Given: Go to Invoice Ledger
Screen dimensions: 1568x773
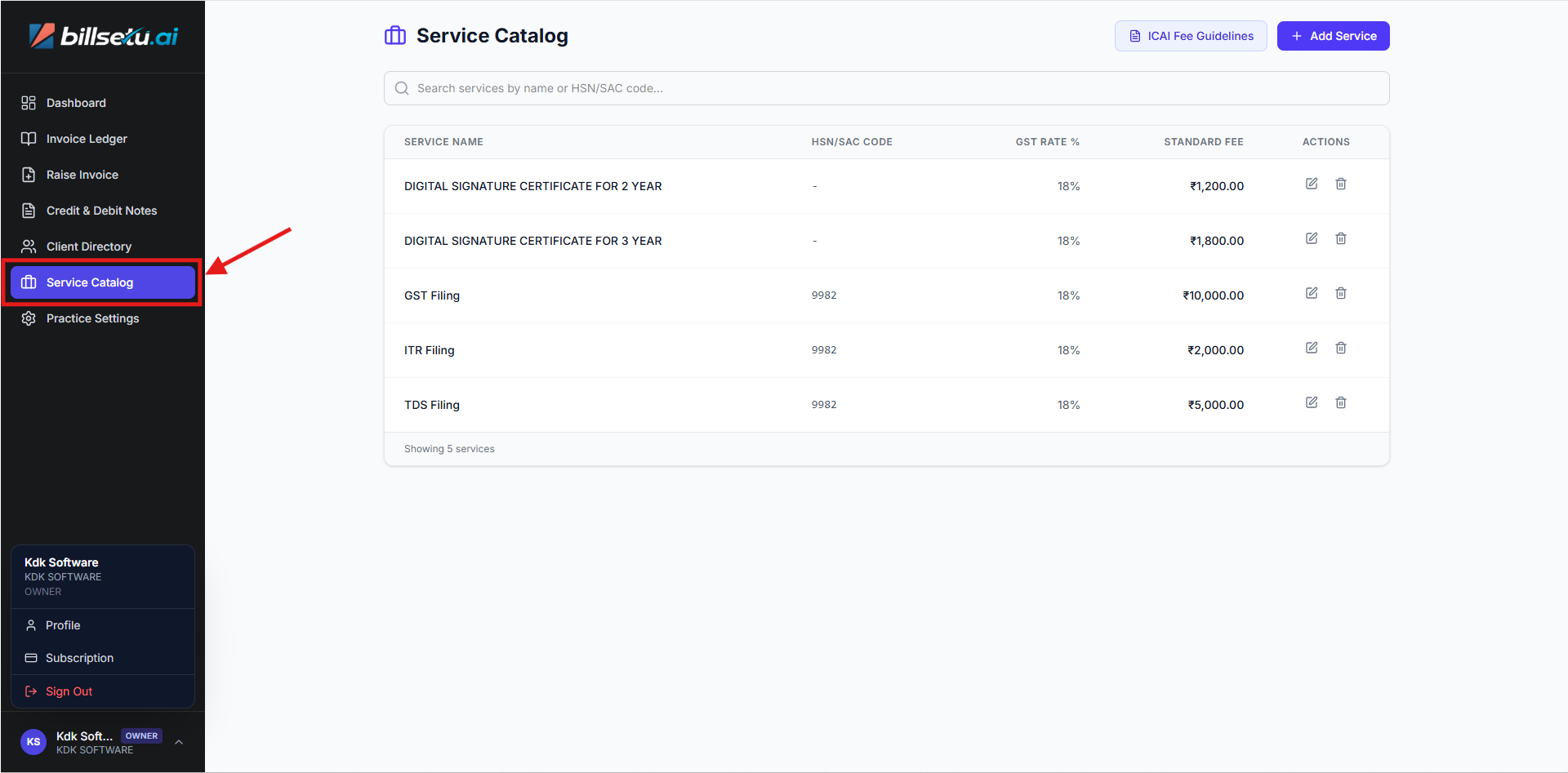Looking at the screenshot, I should (x=87, y=139).
